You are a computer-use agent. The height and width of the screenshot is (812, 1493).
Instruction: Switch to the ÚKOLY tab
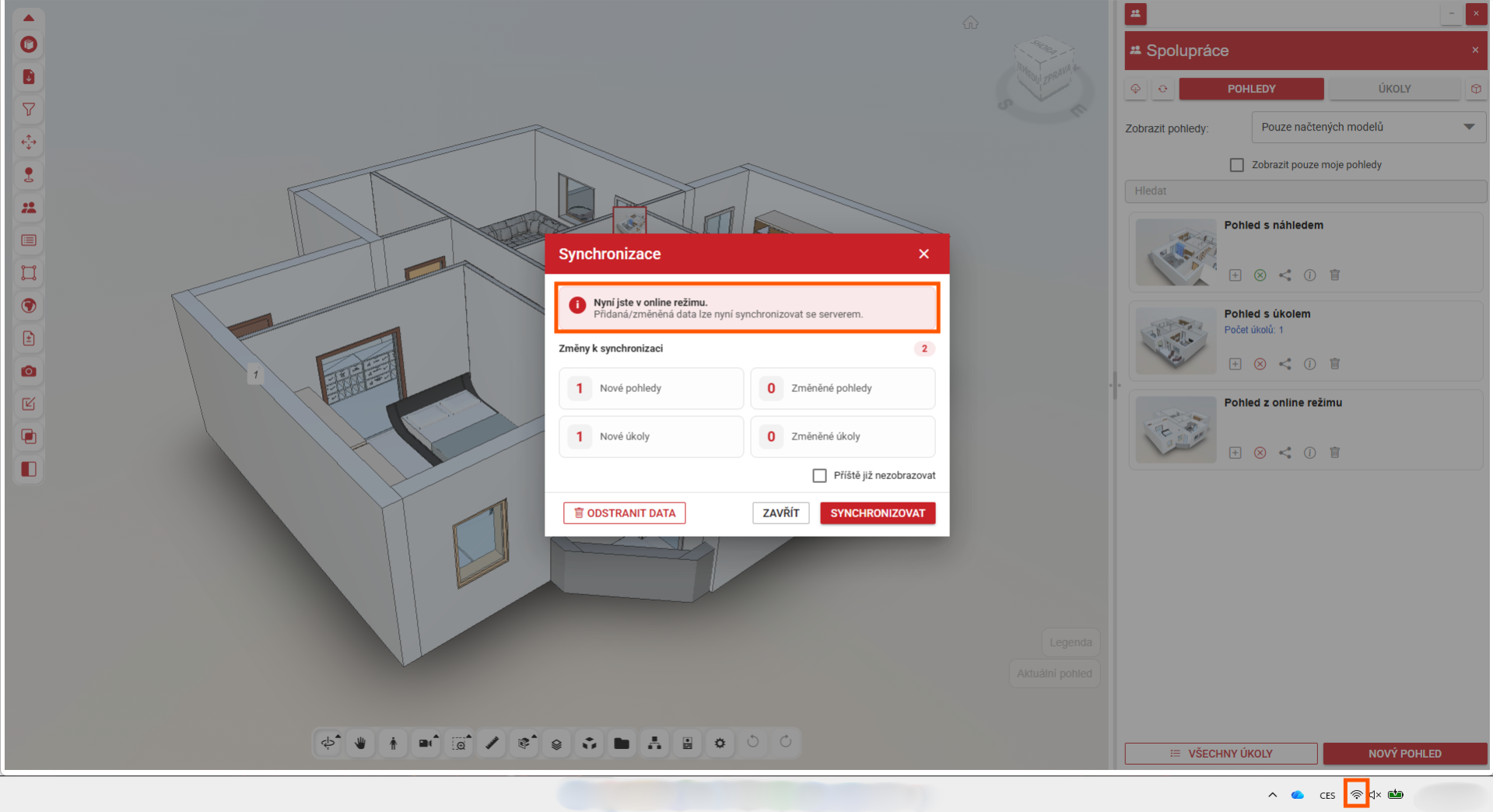point(1394,89)
